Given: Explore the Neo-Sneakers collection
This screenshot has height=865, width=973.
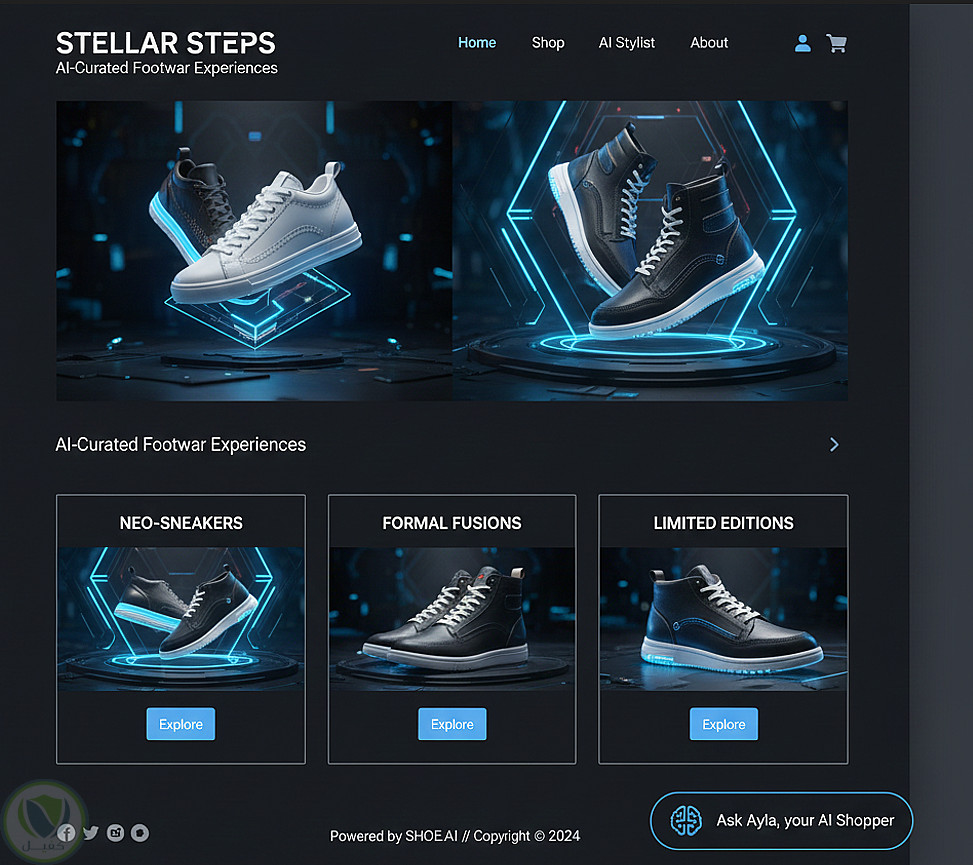Looking at the screenshot, I should point(181,724).
